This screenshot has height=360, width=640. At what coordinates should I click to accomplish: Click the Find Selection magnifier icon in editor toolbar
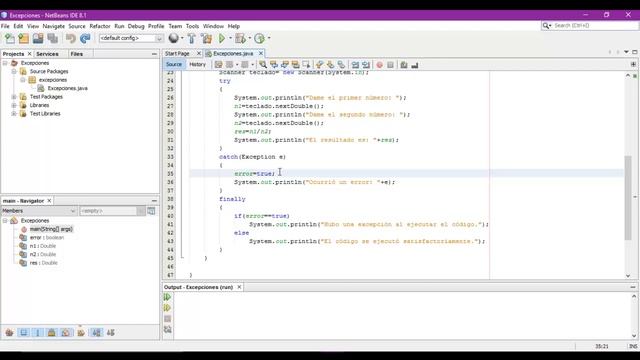(x=263, y=64)
